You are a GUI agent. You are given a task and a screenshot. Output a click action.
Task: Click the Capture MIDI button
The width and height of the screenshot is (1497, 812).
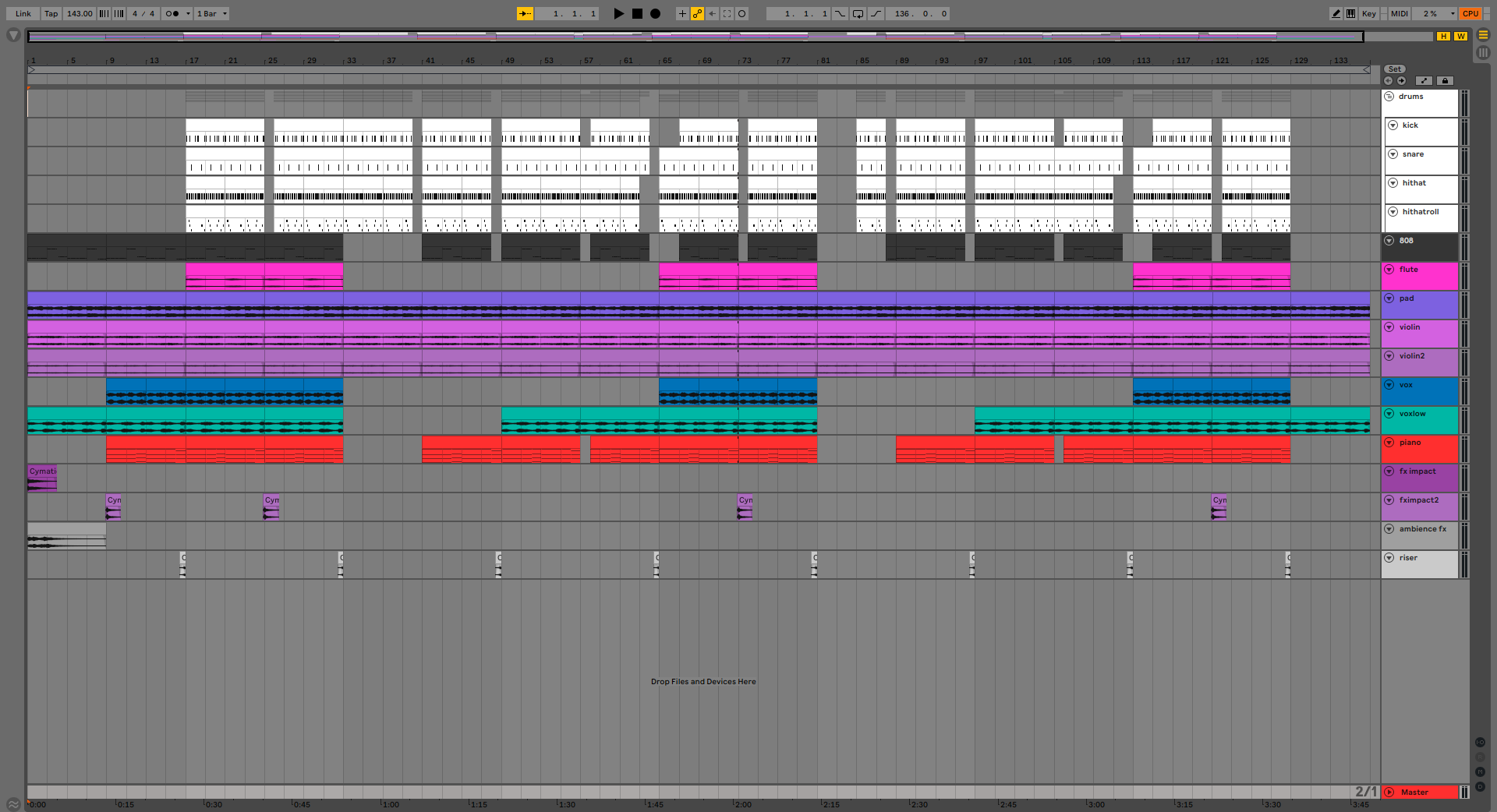click(727, 13)
